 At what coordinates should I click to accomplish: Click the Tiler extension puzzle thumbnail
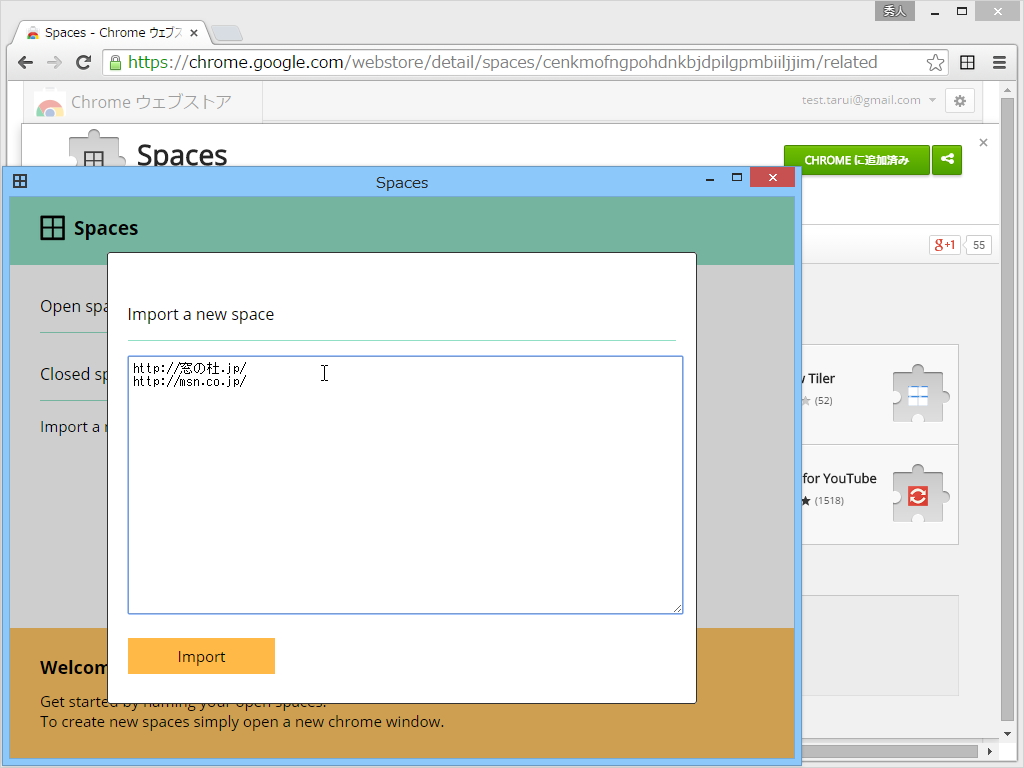[920, 394]
